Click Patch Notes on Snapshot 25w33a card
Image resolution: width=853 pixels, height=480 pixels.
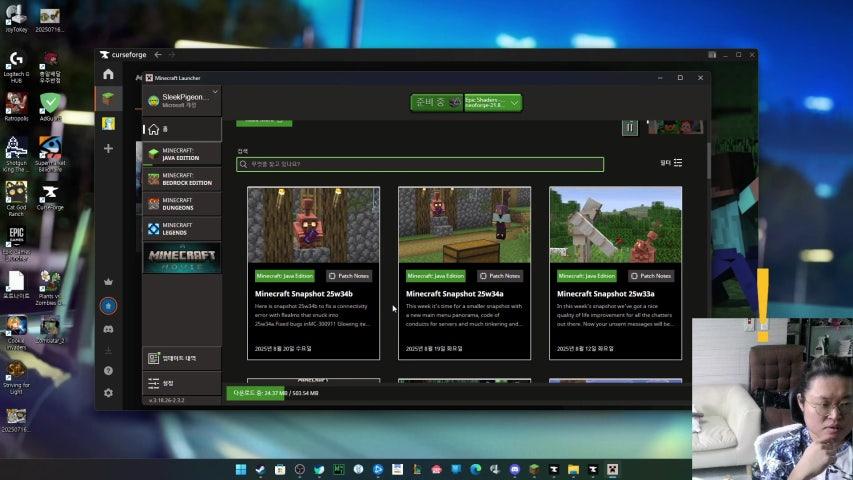click(x=651, y=276)
